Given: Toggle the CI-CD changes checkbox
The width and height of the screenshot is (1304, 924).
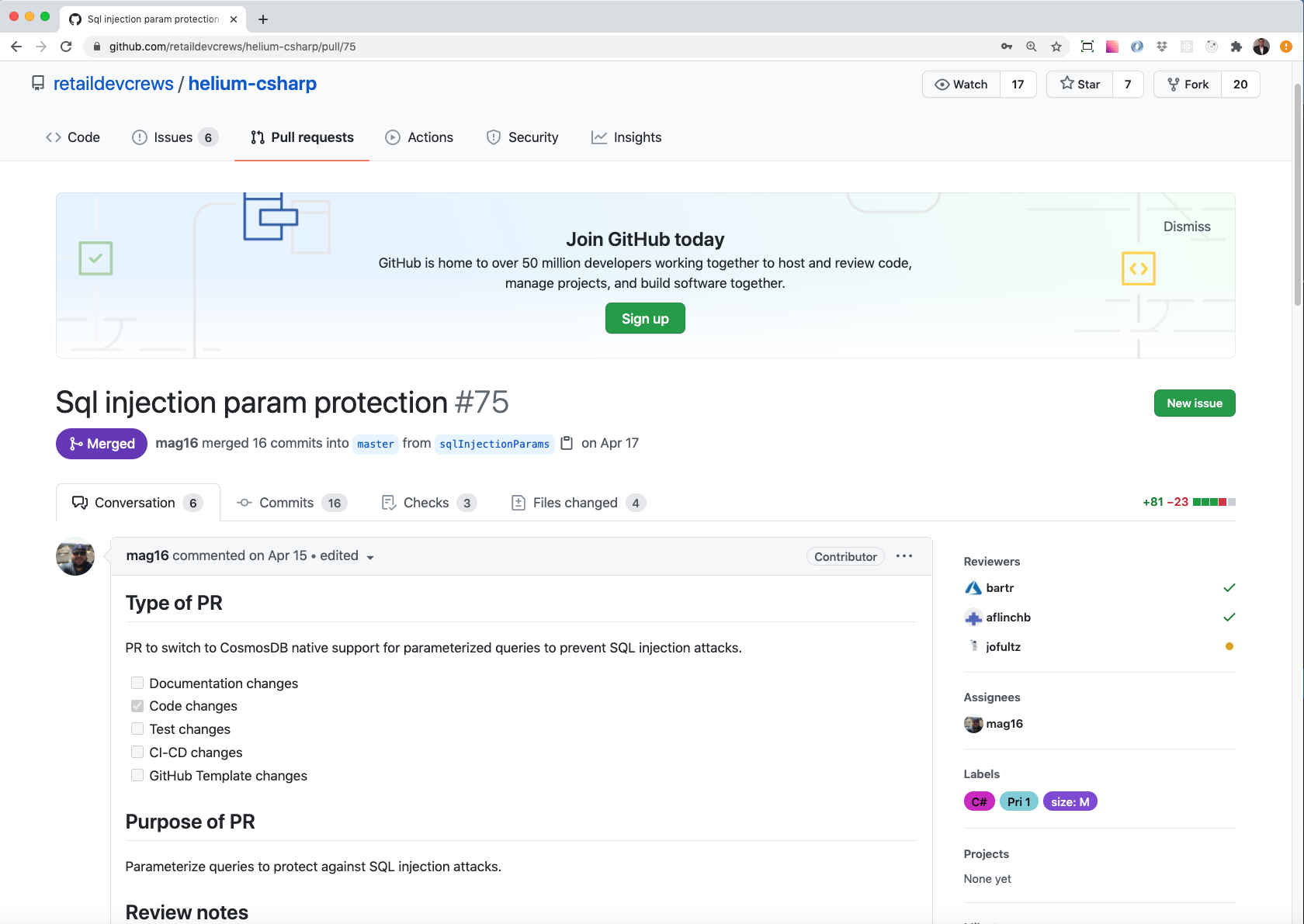Looking at the screenshot, I should 137,752.
